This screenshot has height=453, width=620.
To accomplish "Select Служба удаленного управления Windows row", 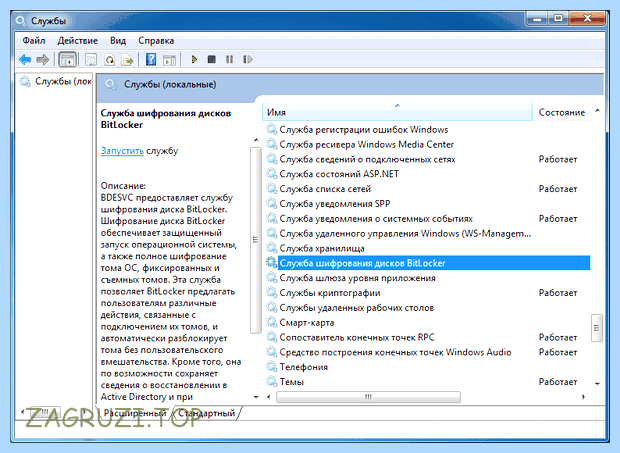I will tap(427, 234).
